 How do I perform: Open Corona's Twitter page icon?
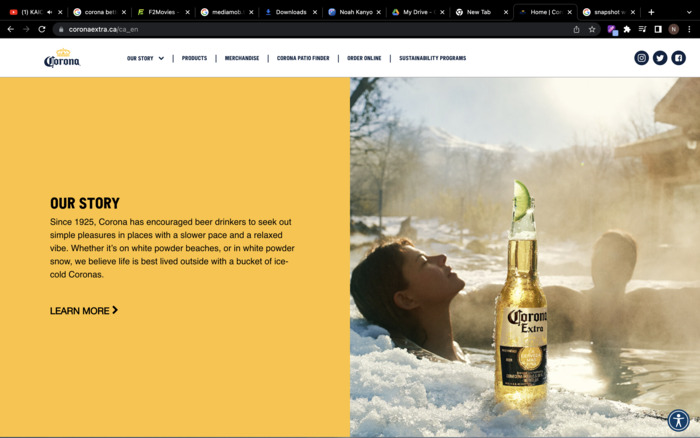pyautogui.click(x=660, y=58)
